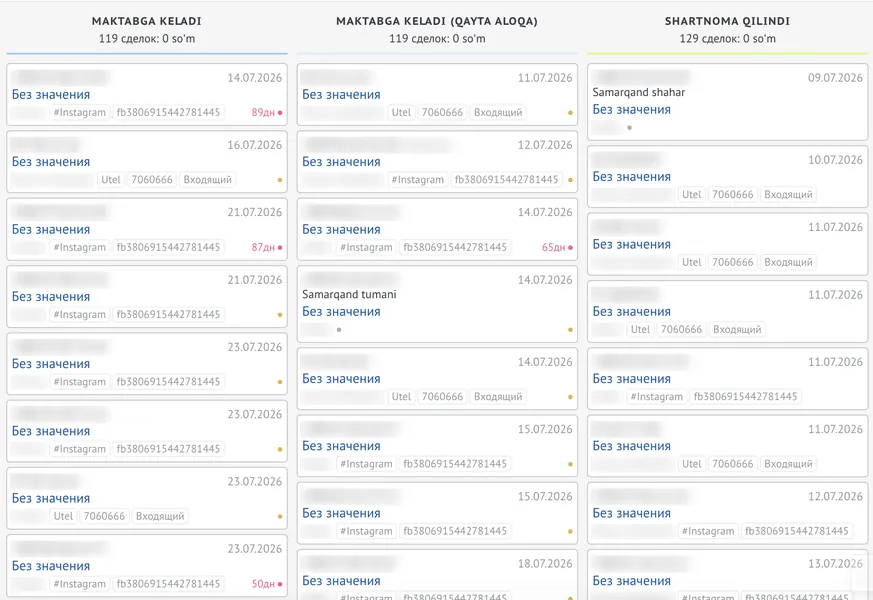The height and width of the screenshot is (600, 873).
Task: Open the 'Без значения' deal dated 10.07.2026
Action: (631, 176)
